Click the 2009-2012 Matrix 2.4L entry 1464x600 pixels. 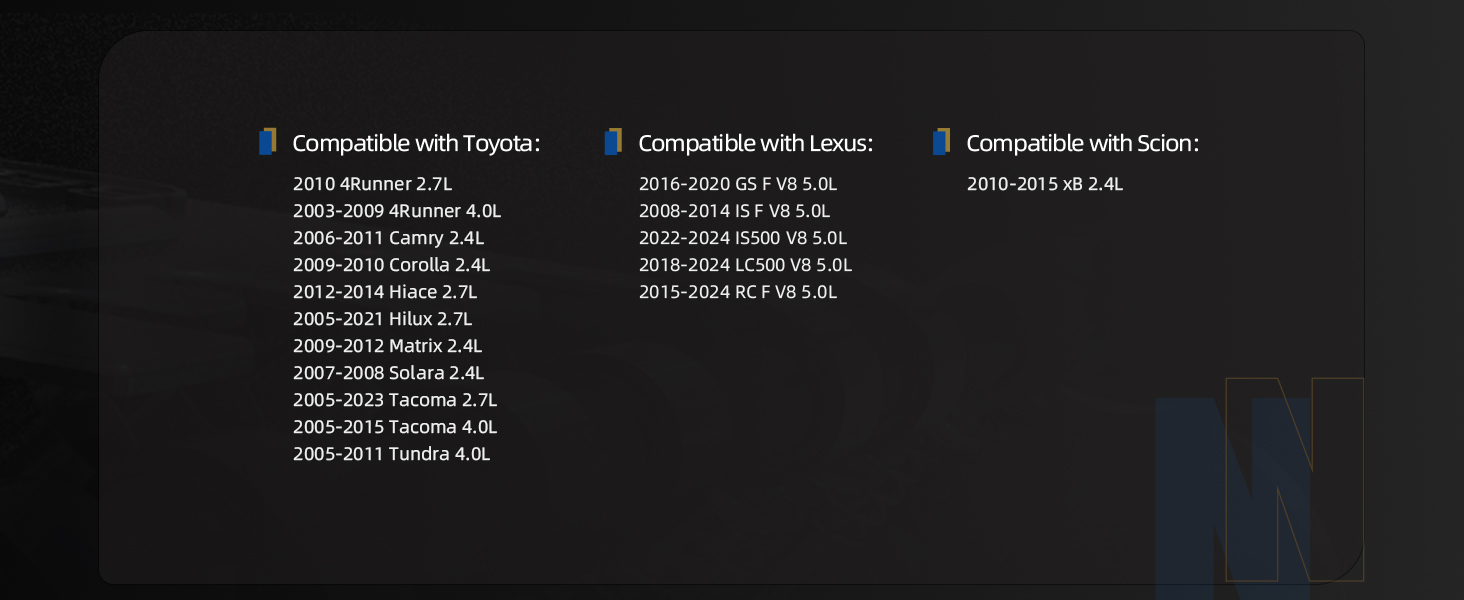click(388, 346)
